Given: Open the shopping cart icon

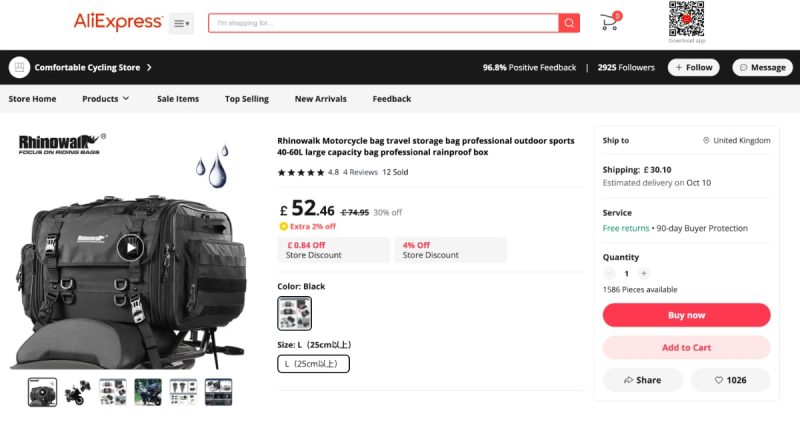Looking at the screenshot, I should click(x=610, y=21).
